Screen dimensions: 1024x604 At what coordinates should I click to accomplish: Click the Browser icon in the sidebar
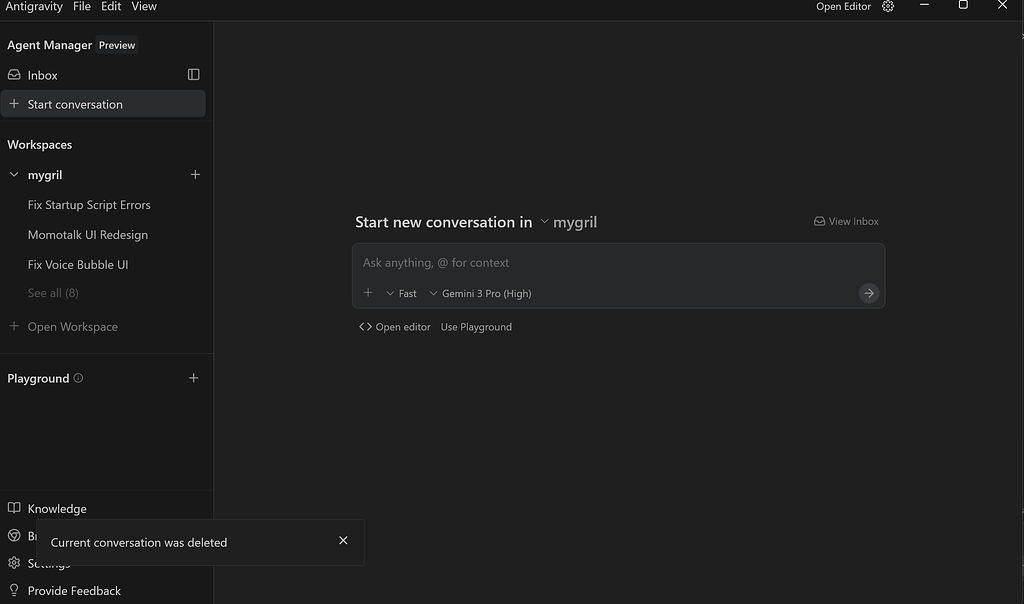point(14,536)
